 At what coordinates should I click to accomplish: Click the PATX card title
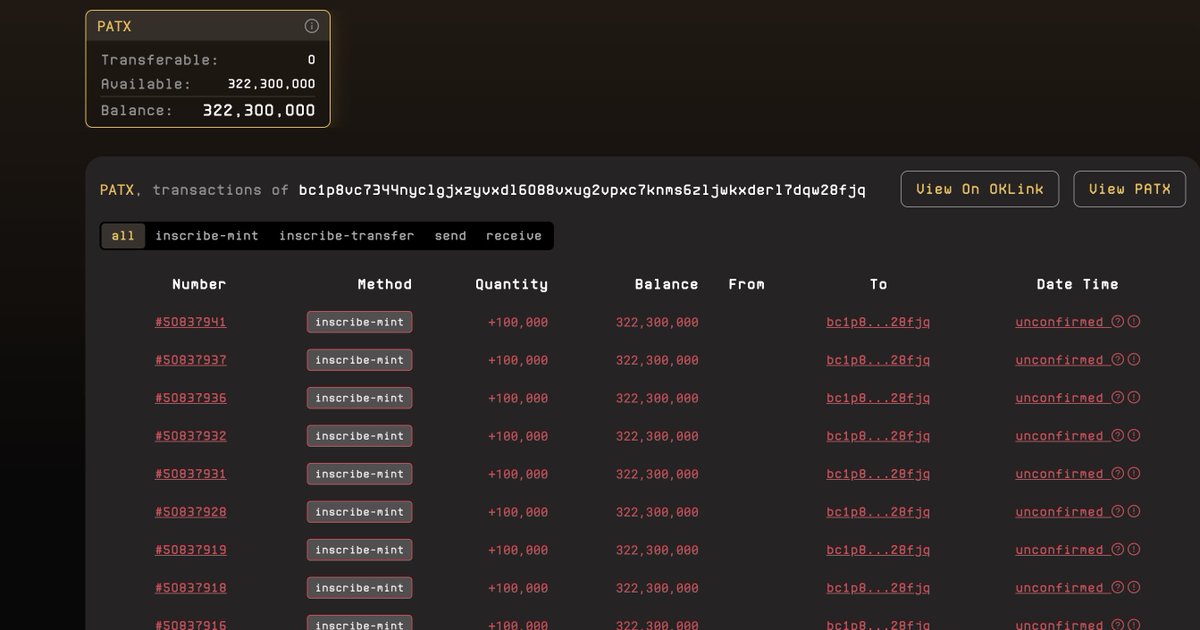tap(114, 27)
